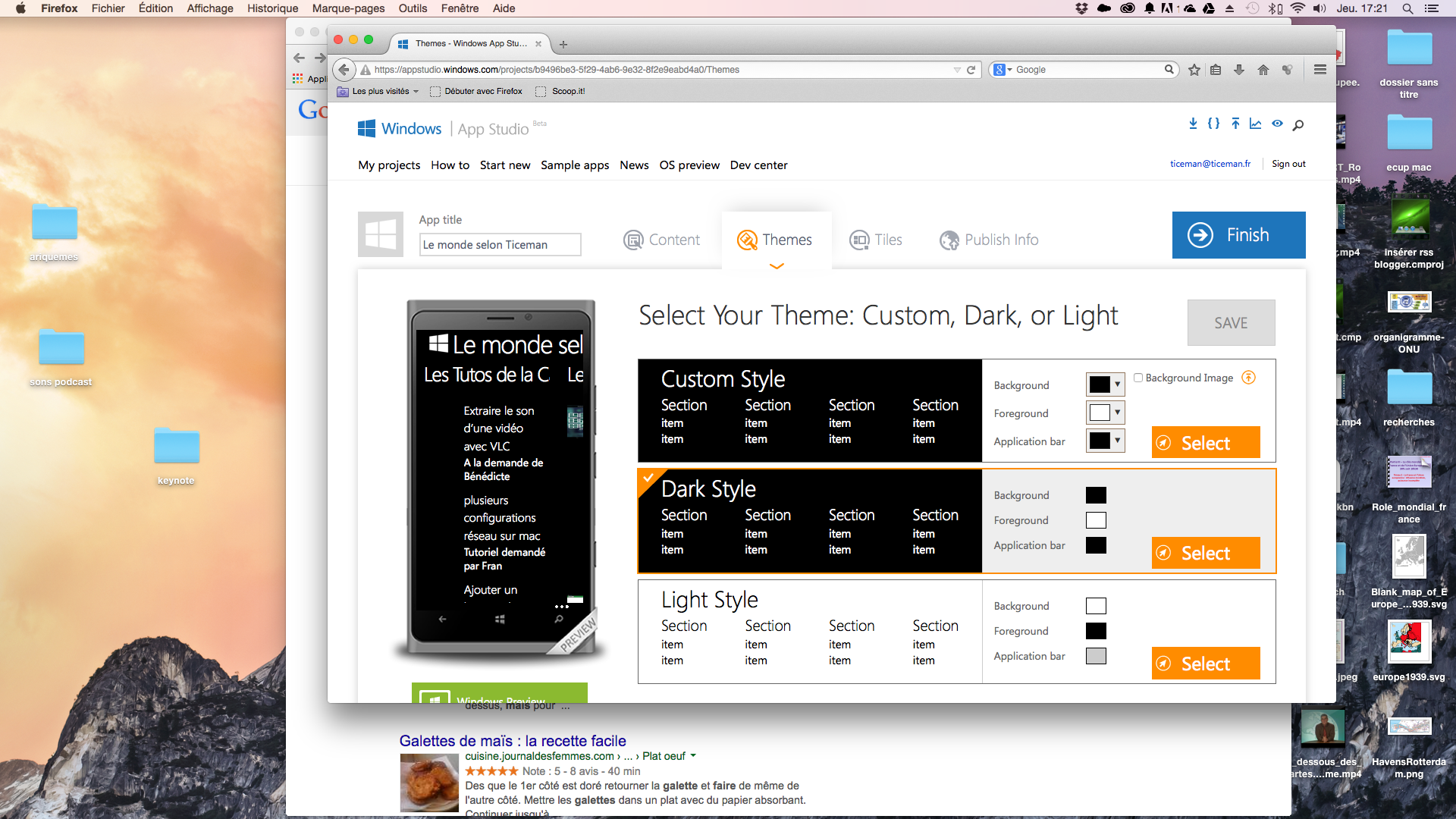Open the search engine selector dropdown
1456x819 pixels.
click(1003, 70)
